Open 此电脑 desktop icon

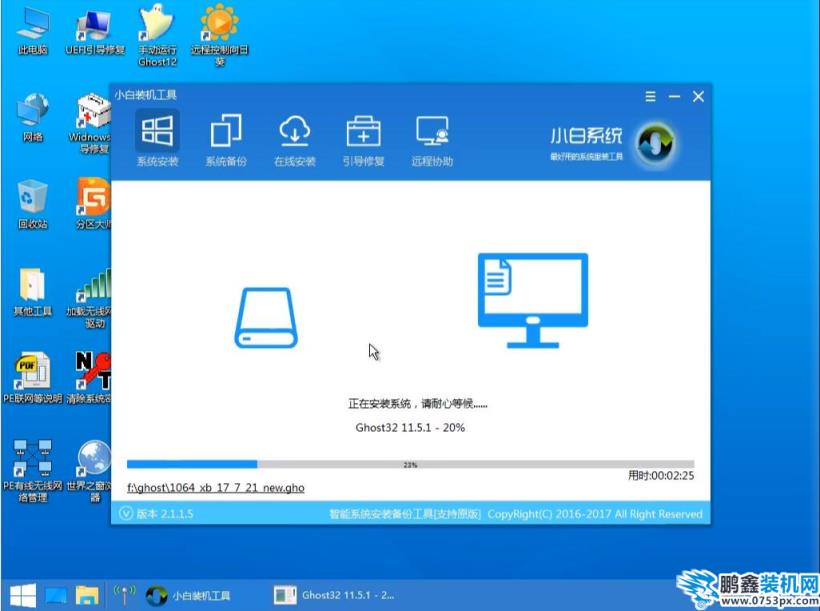pyautogui.click(x=32, y=31)
